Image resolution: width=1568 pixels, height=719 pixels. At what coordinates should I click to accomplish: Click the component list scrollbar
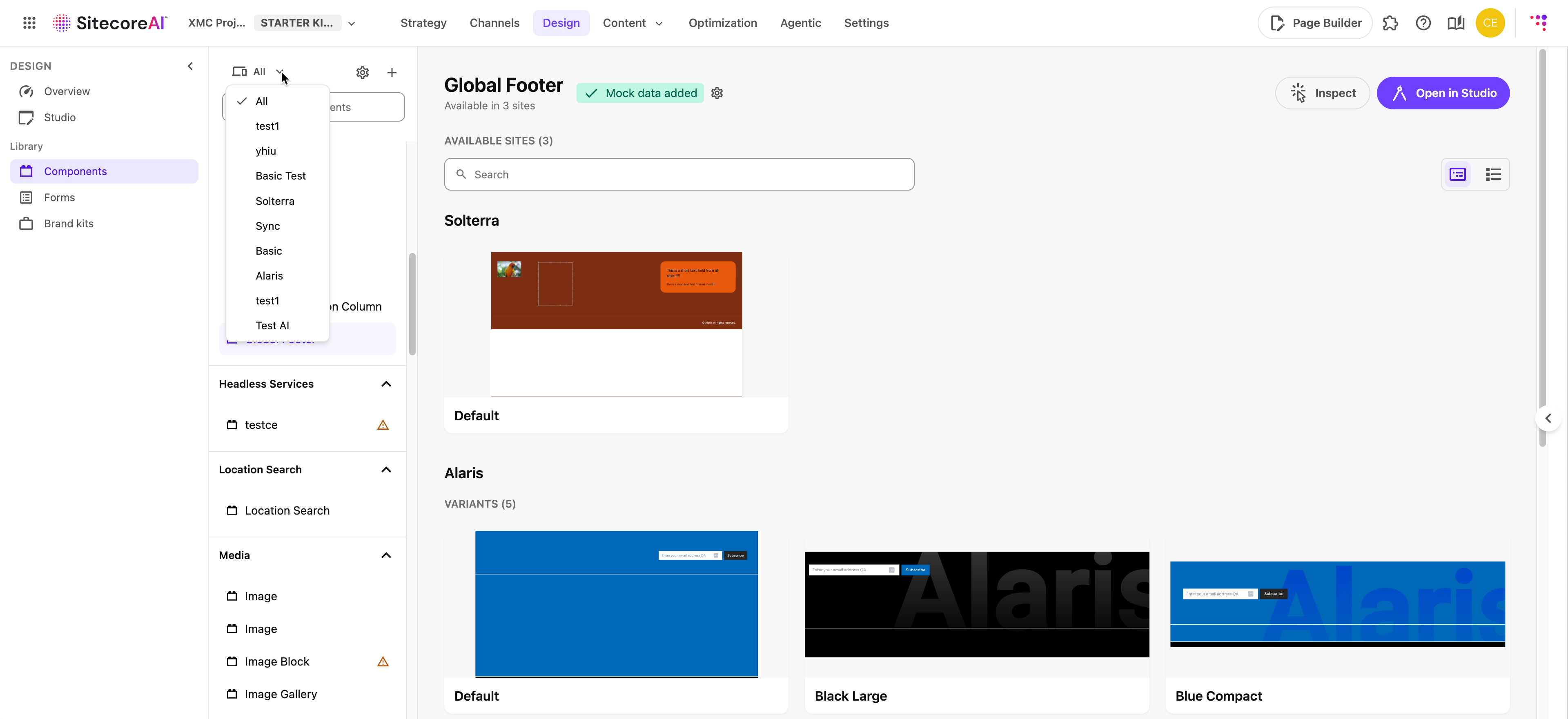click(x=412, y=304)
